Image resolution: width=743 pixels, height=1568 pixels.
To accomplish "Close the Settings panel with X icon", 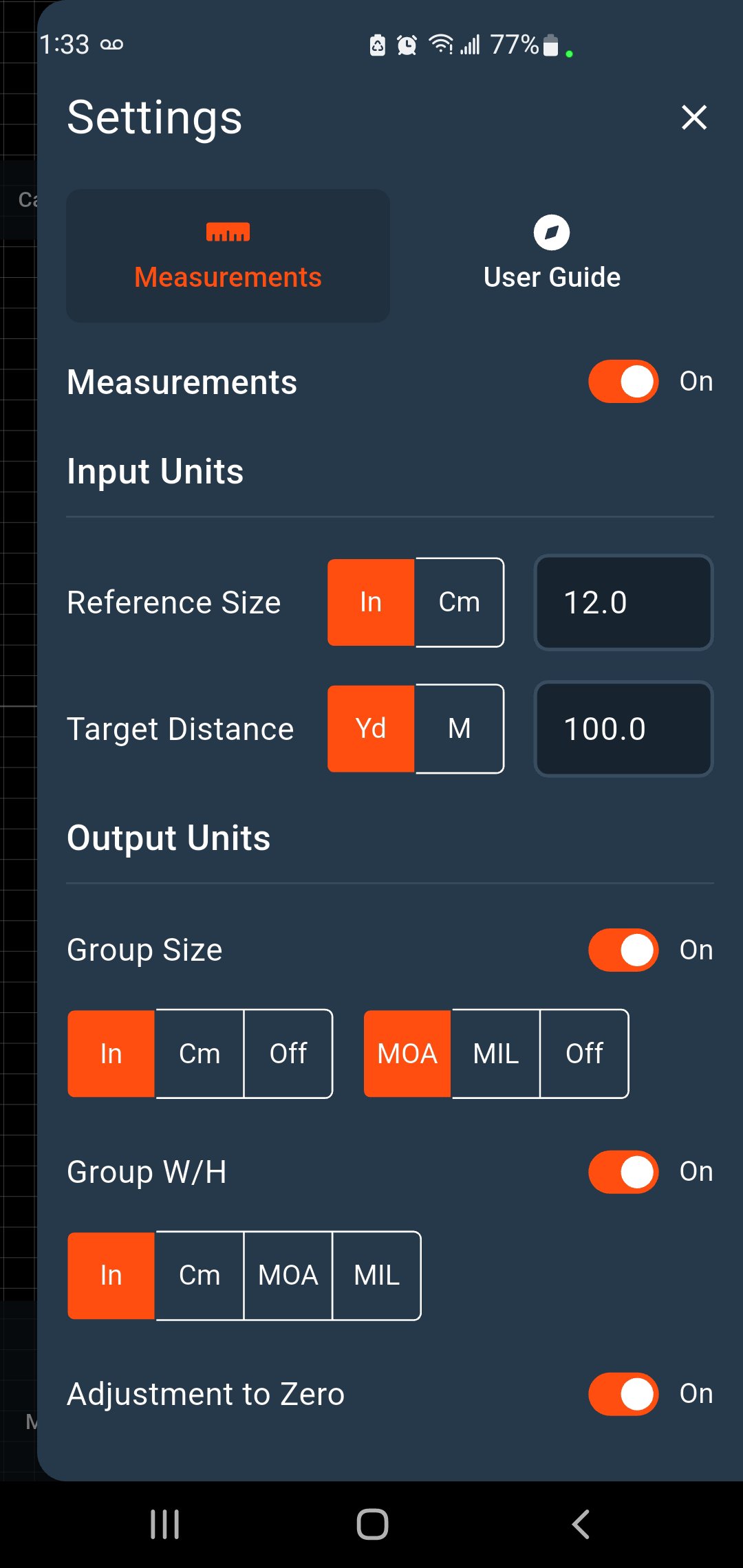I will pyautogui.click(x=693, y=118).
